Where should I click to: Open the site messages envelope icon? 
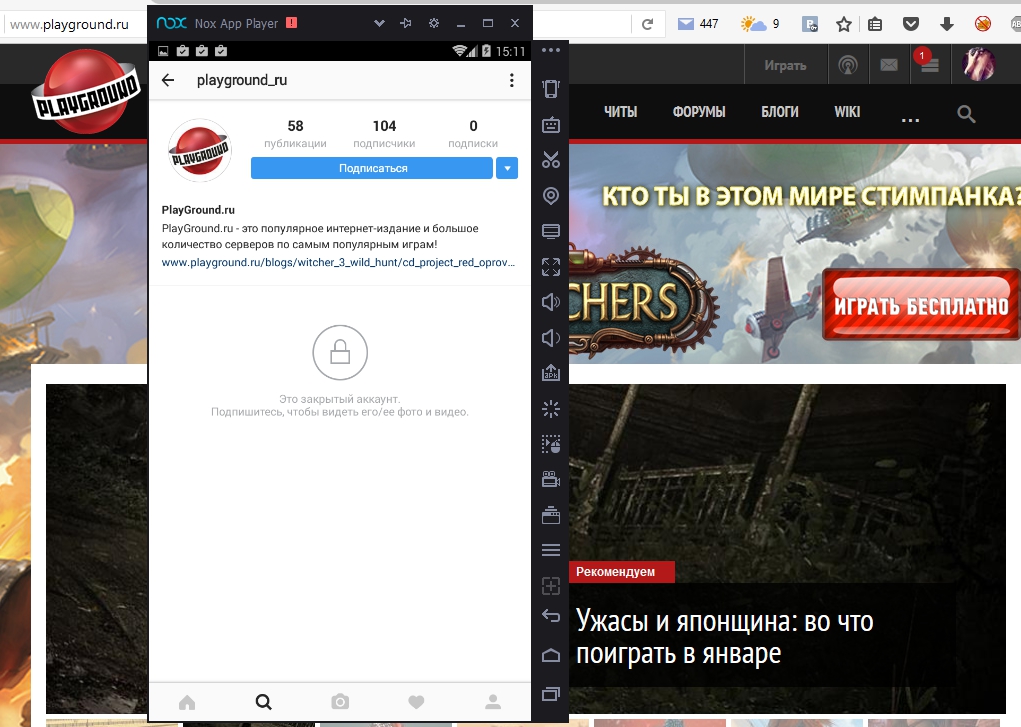pos(889,65)
